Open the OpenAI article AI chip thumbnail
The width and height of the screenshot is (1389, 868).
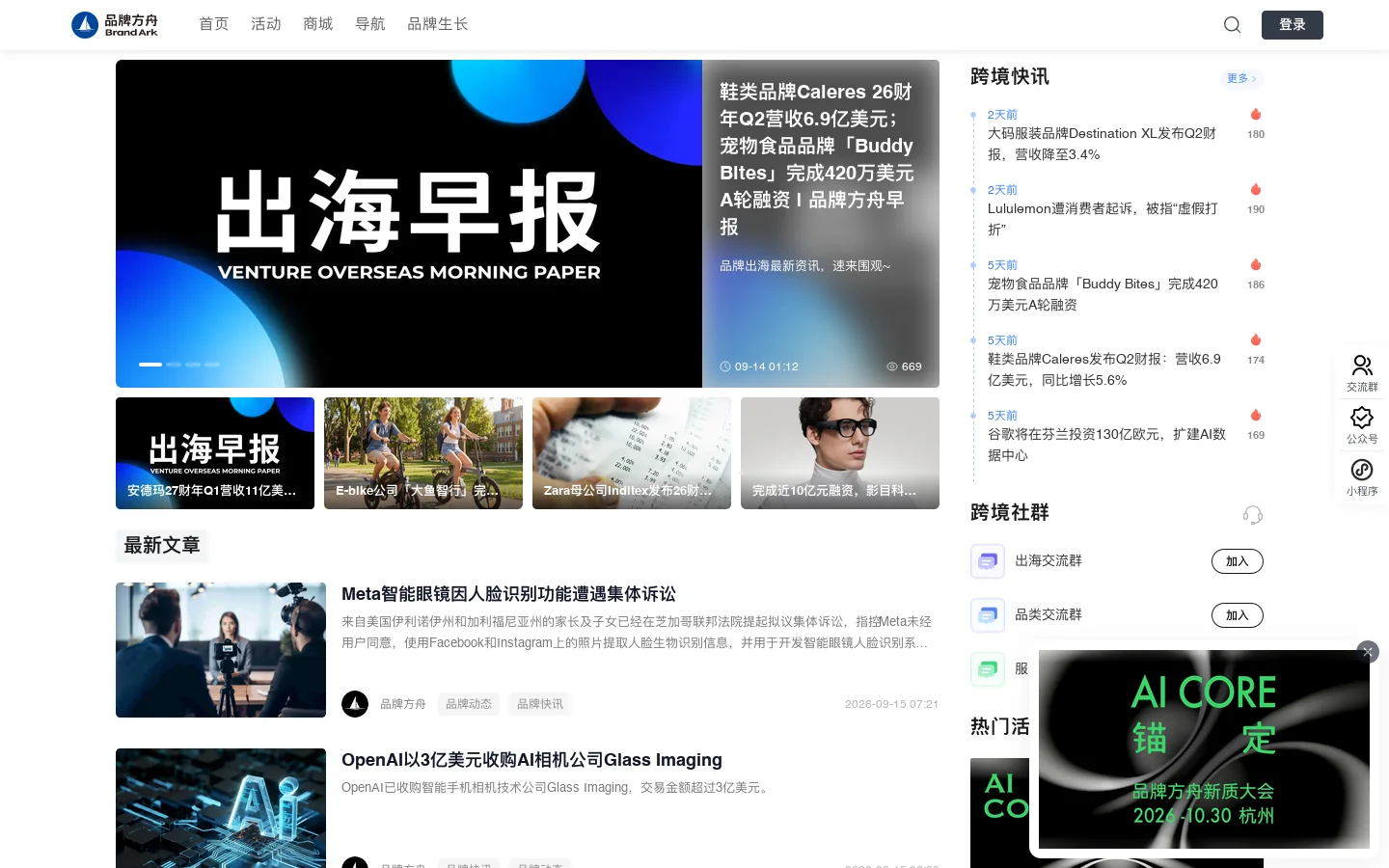(x=221, y=808)
